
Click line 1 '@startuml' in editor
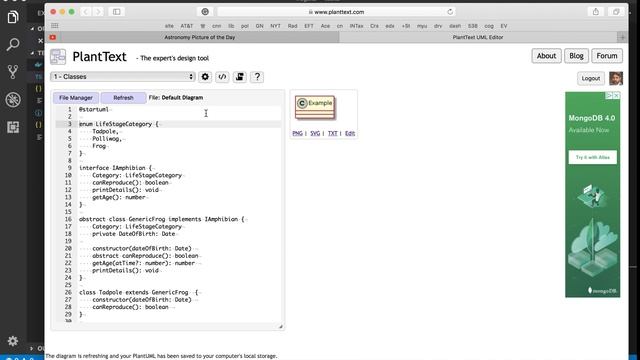tap(94, 109)
